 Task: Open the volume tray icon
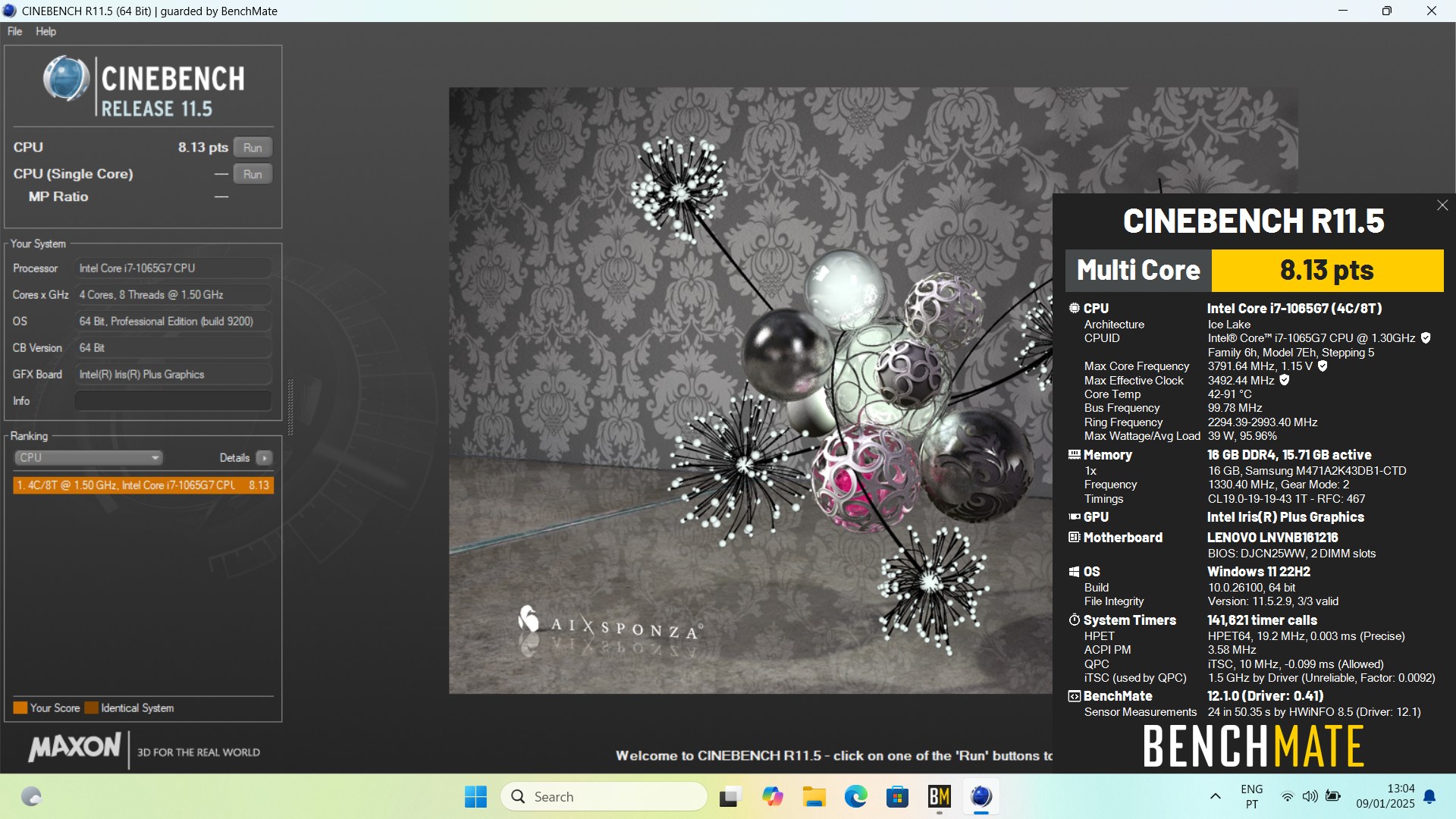click(1310, 796)
